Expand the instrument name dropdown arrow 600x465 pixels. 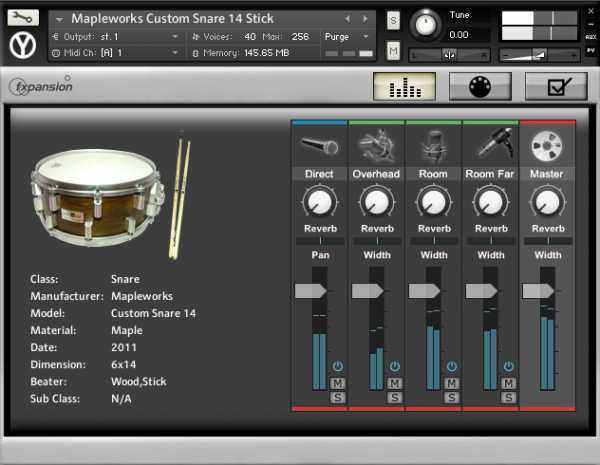point(59,19)
